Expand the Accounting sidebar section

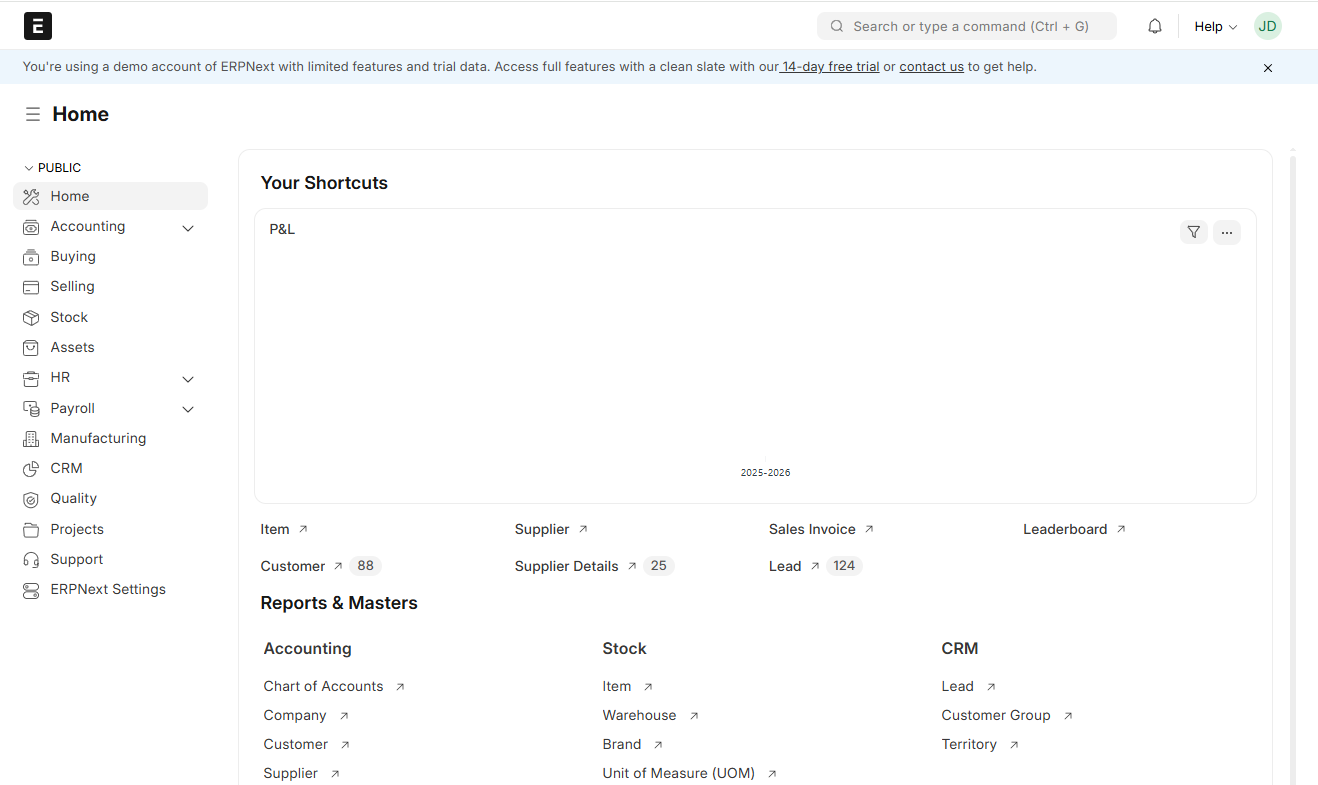[x=188, y=228]
